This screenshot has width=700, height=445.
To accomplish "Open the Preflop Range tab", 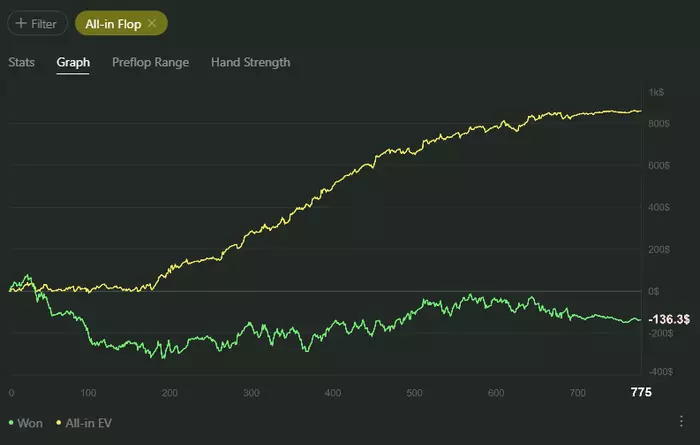I will (x=150, y=62).
